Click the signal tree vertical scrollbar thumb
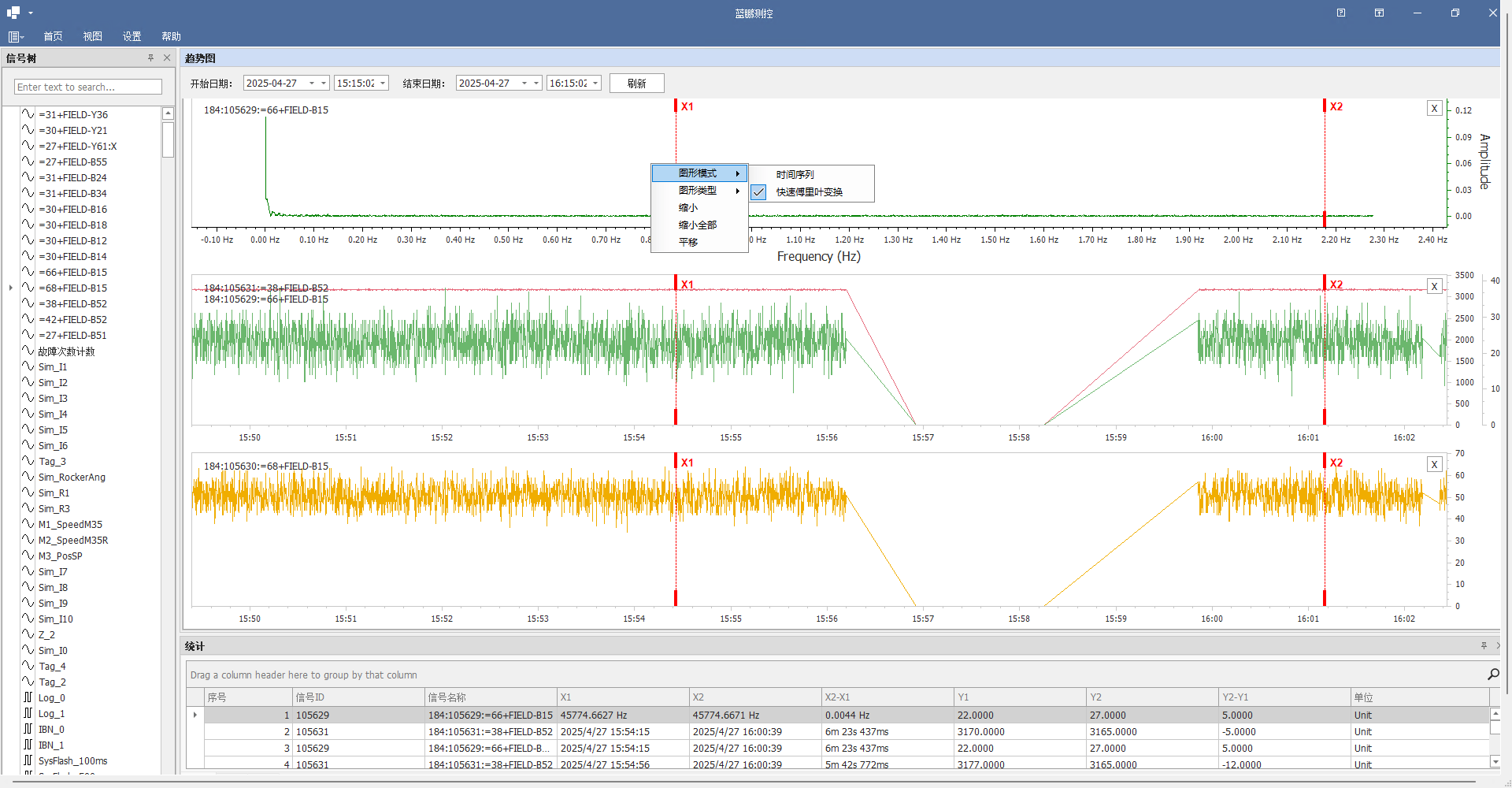The width and height of the screenshot is (1512, 788). [x=168, y=139]
